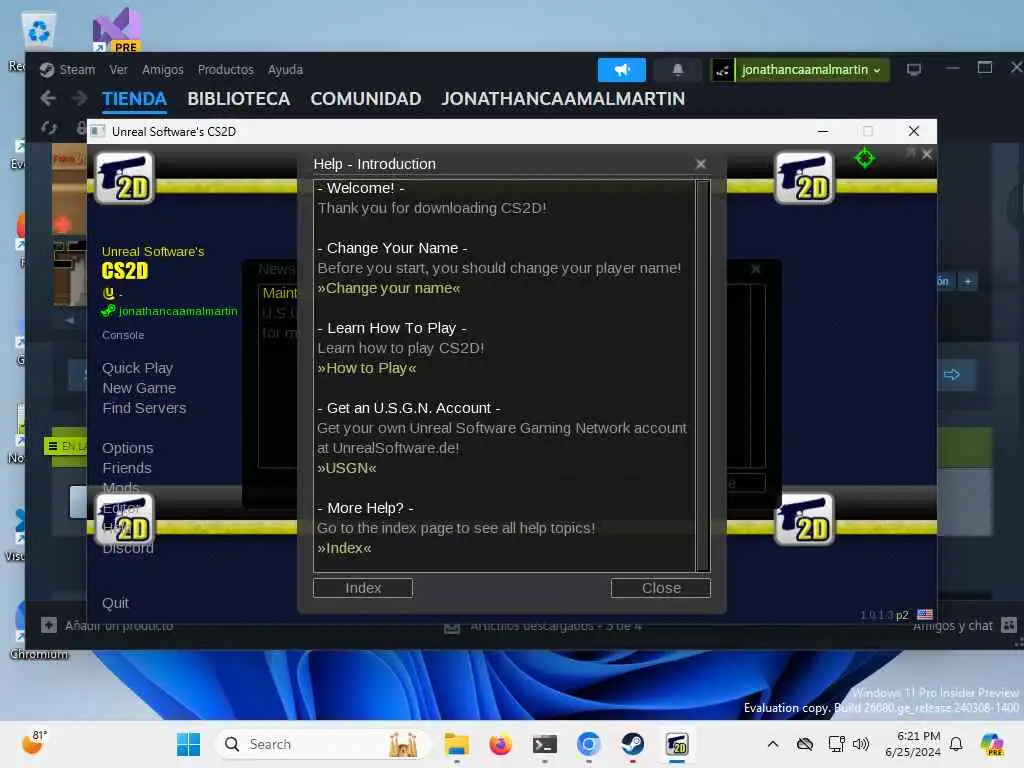Close the Help - Introduction dialog with X
Viewport: 1024px width, 768px height.
coord(701,164)
